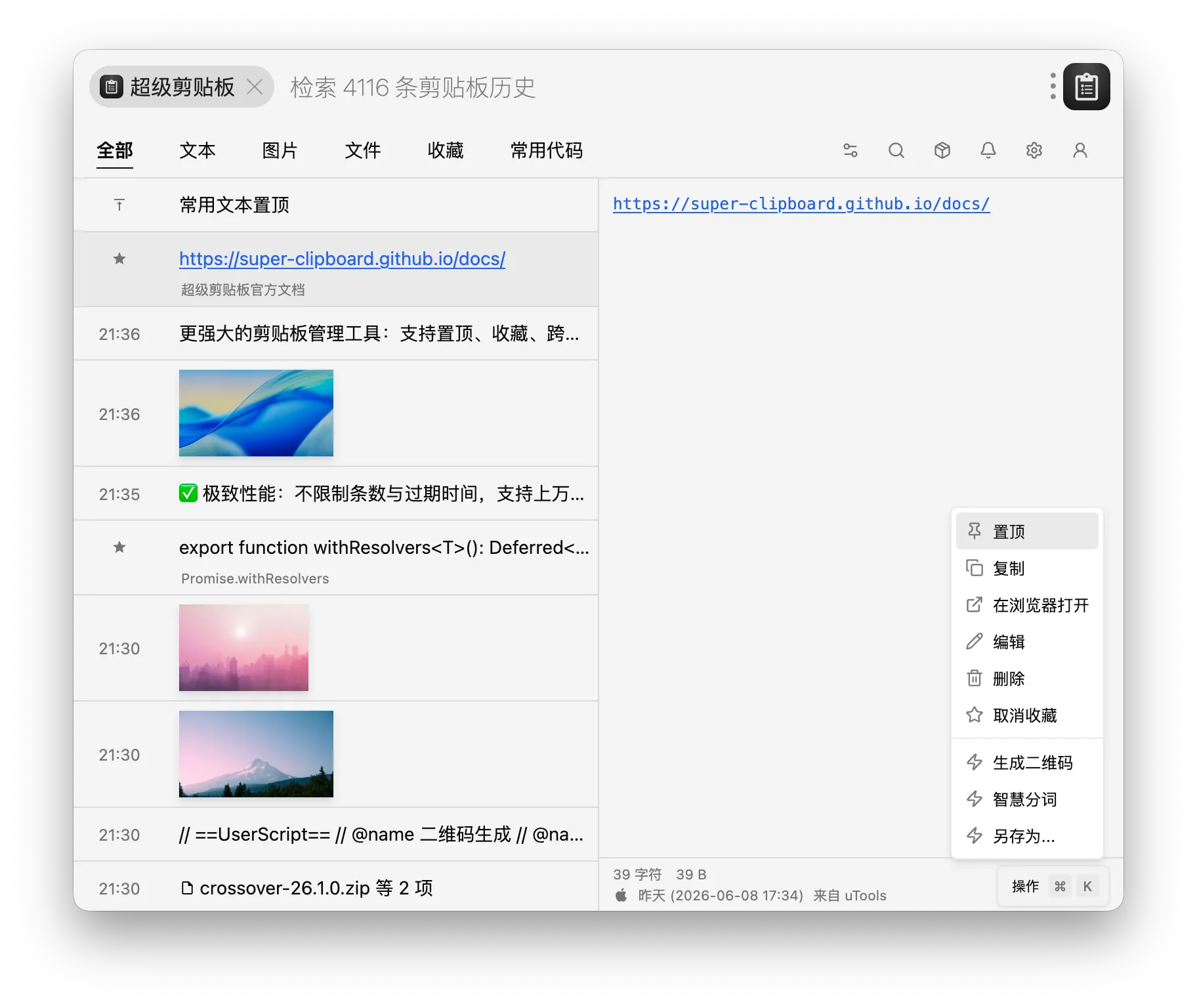Switch to the 全部 tab
This screenshot has width=1197, height=1008.
coord(115,151)
